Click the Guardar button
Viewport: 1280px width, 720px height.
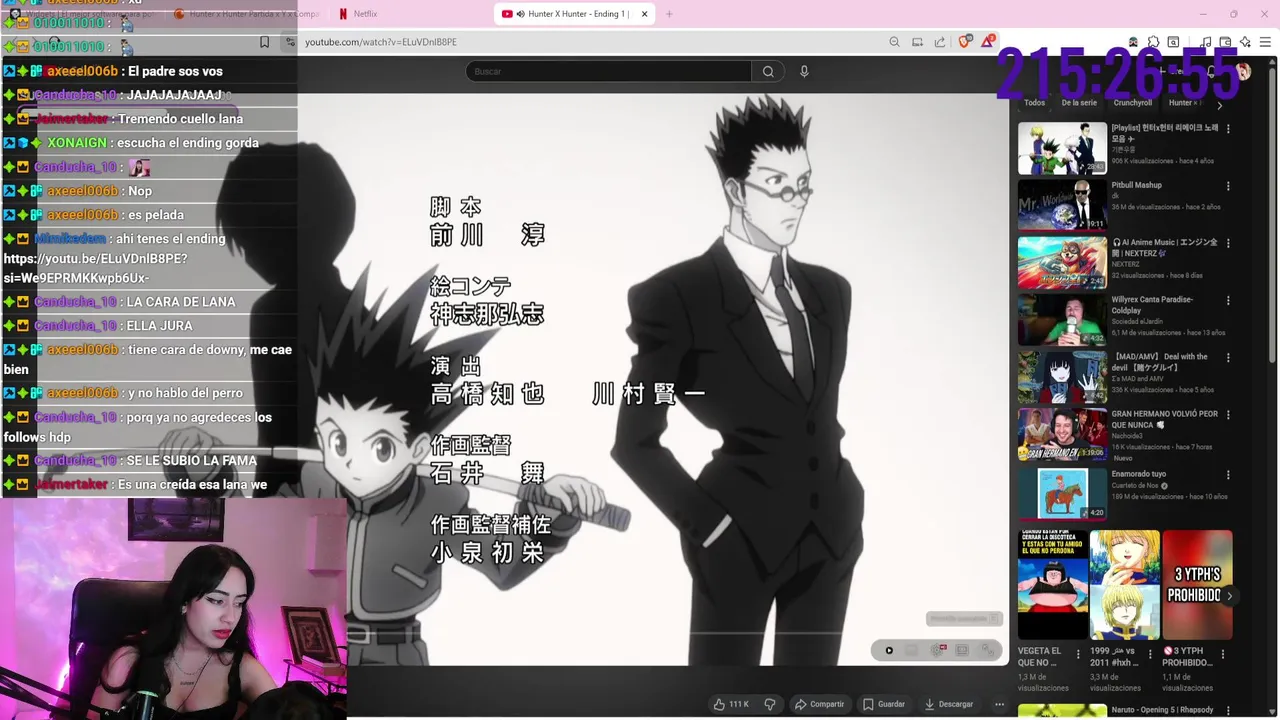coord(884,704)
